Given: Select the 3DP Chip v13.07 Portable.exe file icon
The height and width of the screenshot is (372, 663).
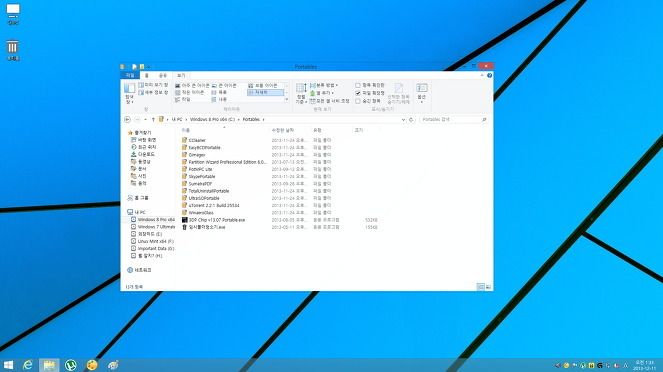Looking at the screenshot, I should [184, 220].
